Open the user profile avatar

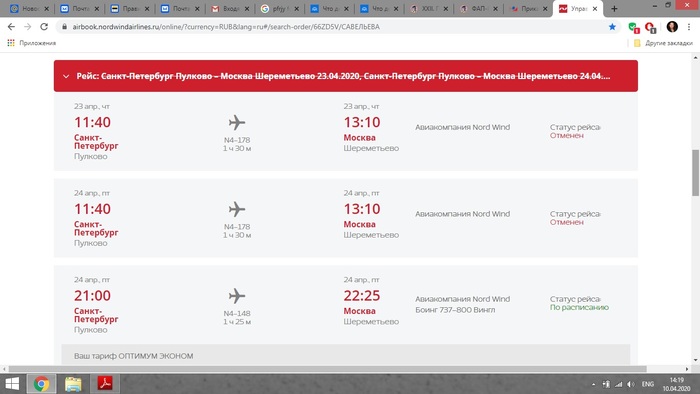coord(672,27)
